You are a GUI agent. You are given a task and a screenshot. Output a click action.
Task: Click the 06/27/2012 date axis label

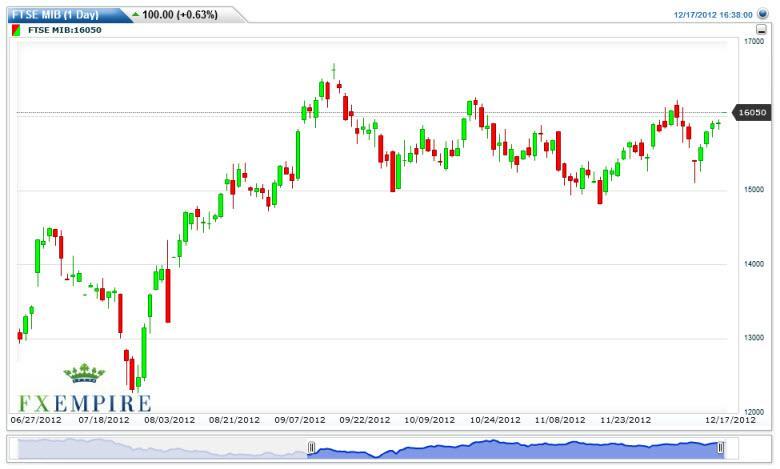tap(34, 420)
